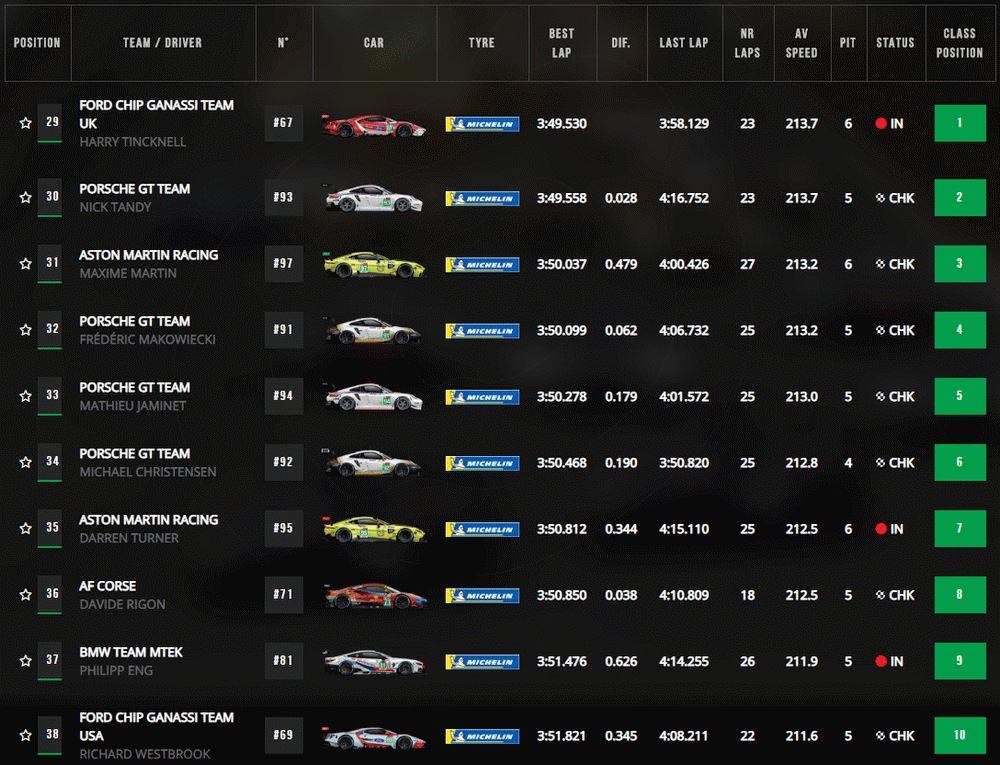The width and height of the screenshot is (1000, 765).
Task: Favorite Harry Tincknell with the star icon
Action: (x=25, y=124)
